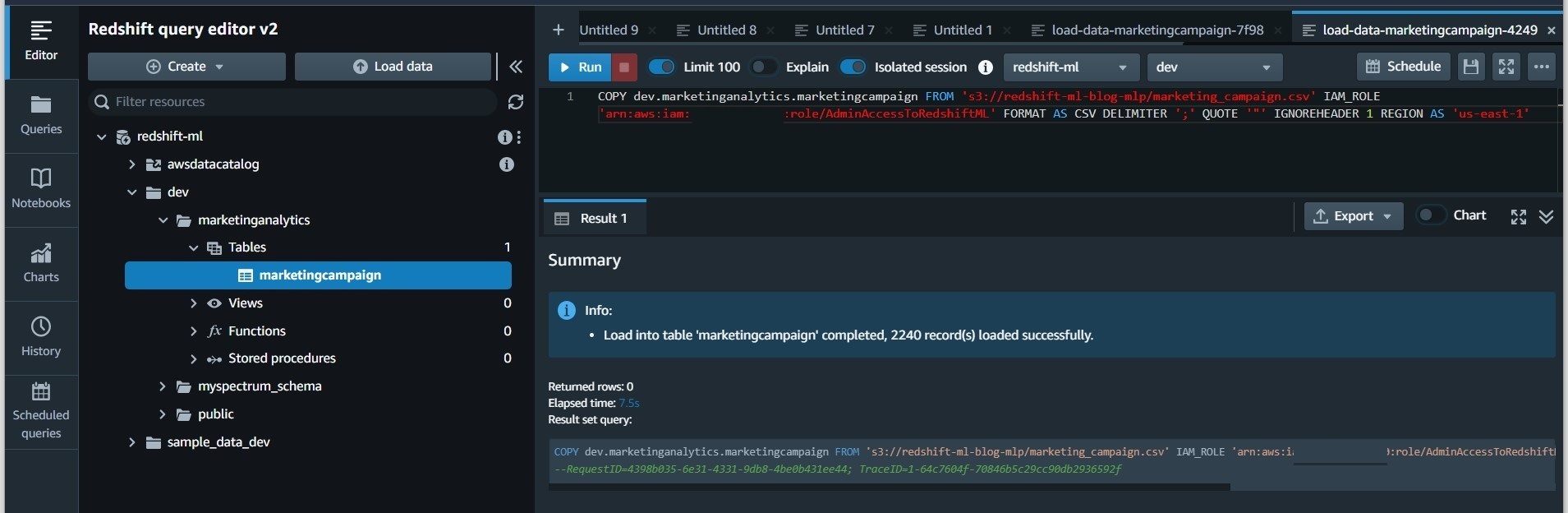
Task: Show Isolated session info tooltip
Action: [x=986, y=67]
